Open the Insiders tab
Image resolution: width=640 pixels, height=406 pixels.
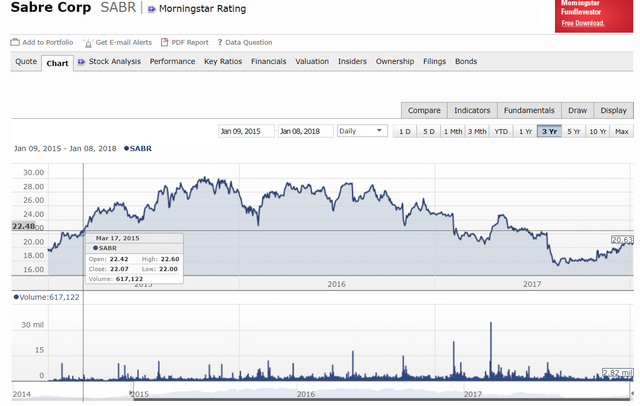point(352,61)
